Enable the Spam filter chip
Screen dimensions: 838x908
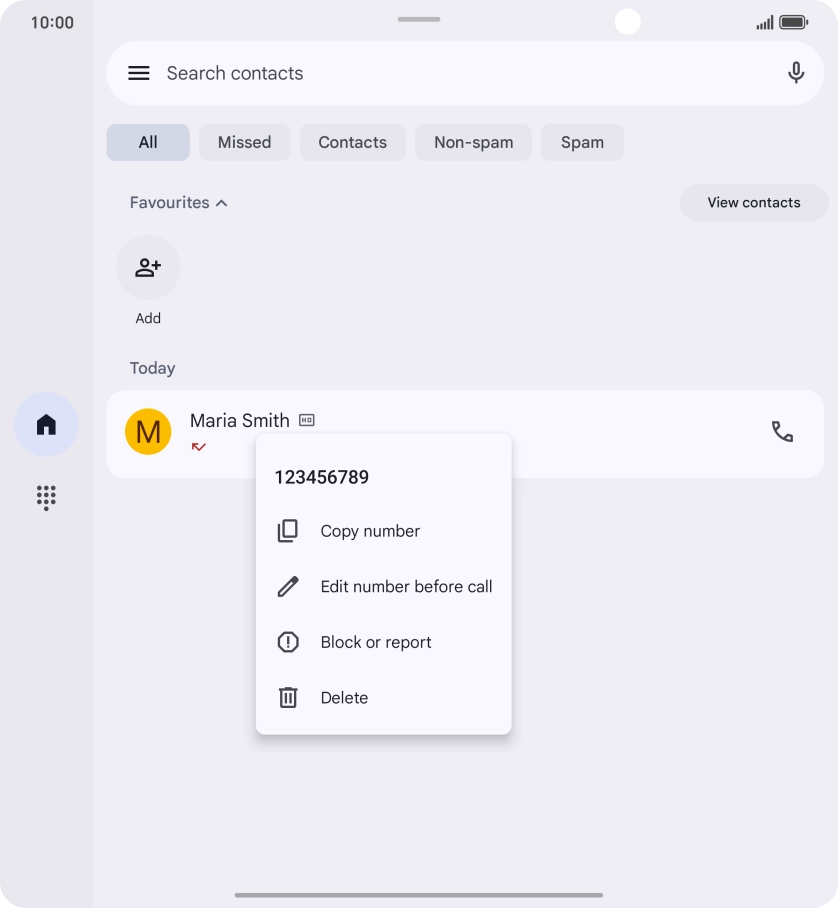pyautogui.click(x=582, y=142)
